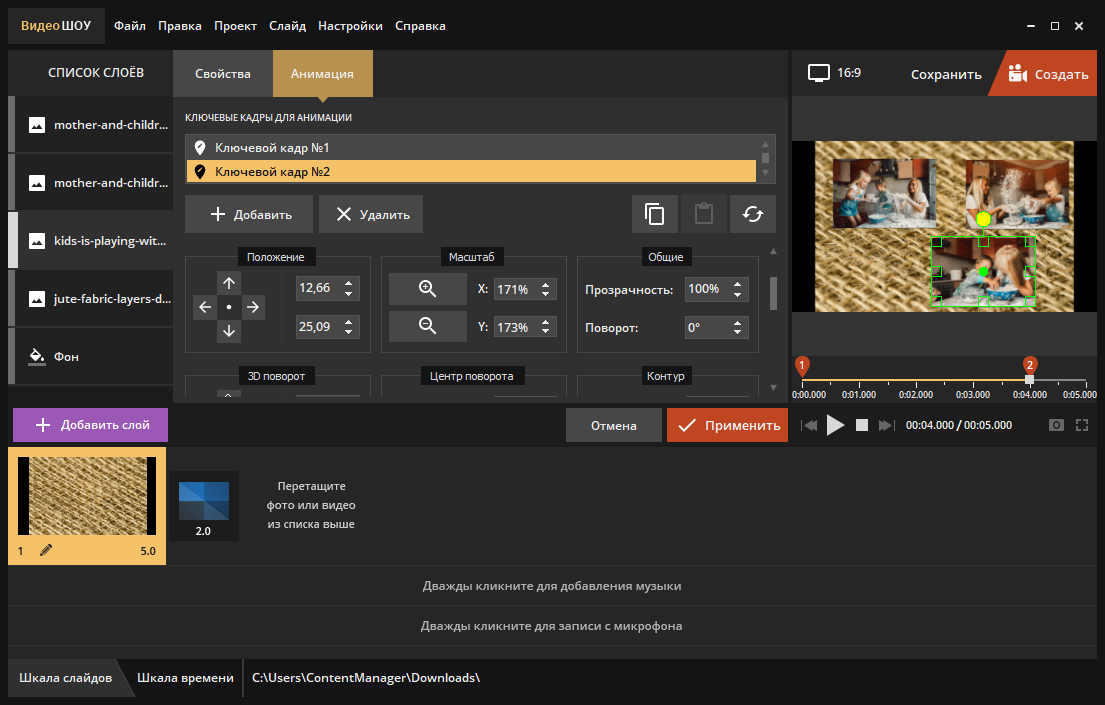1105x705 pixels.
Task: Open the Справка menu
Action: click(420, 26)
